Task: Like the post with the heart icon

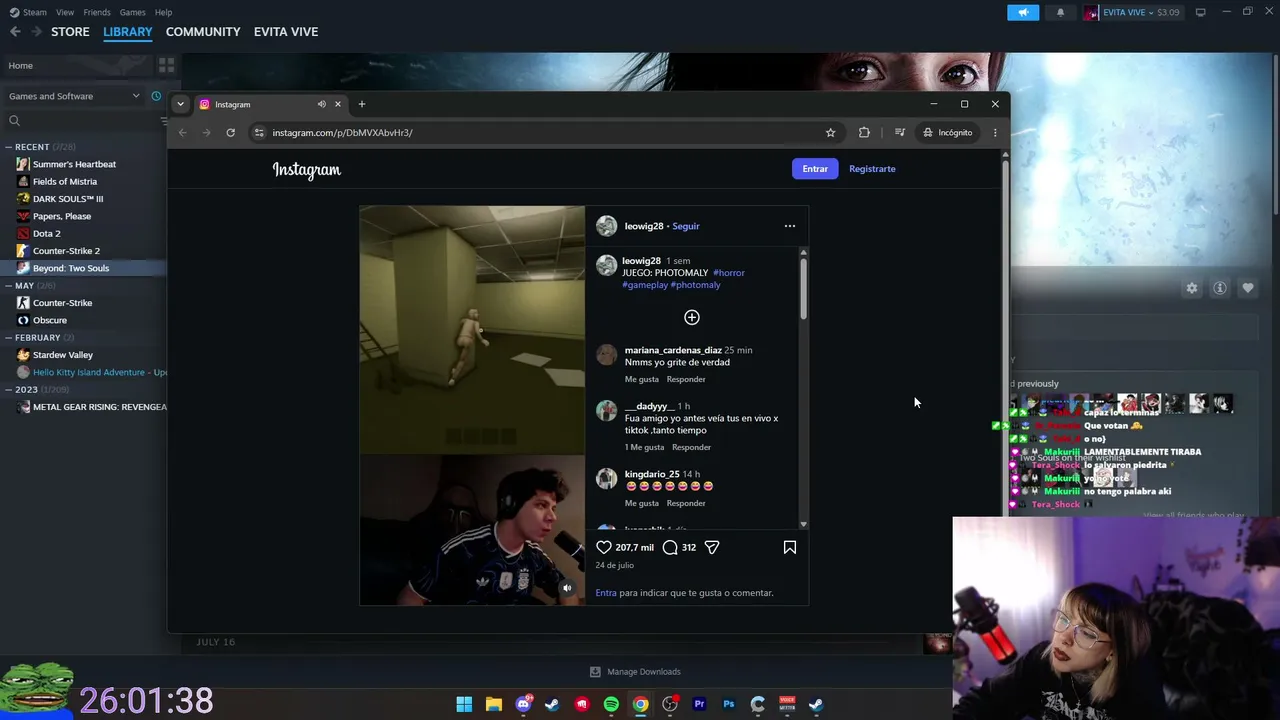Action: click(603, 547)
